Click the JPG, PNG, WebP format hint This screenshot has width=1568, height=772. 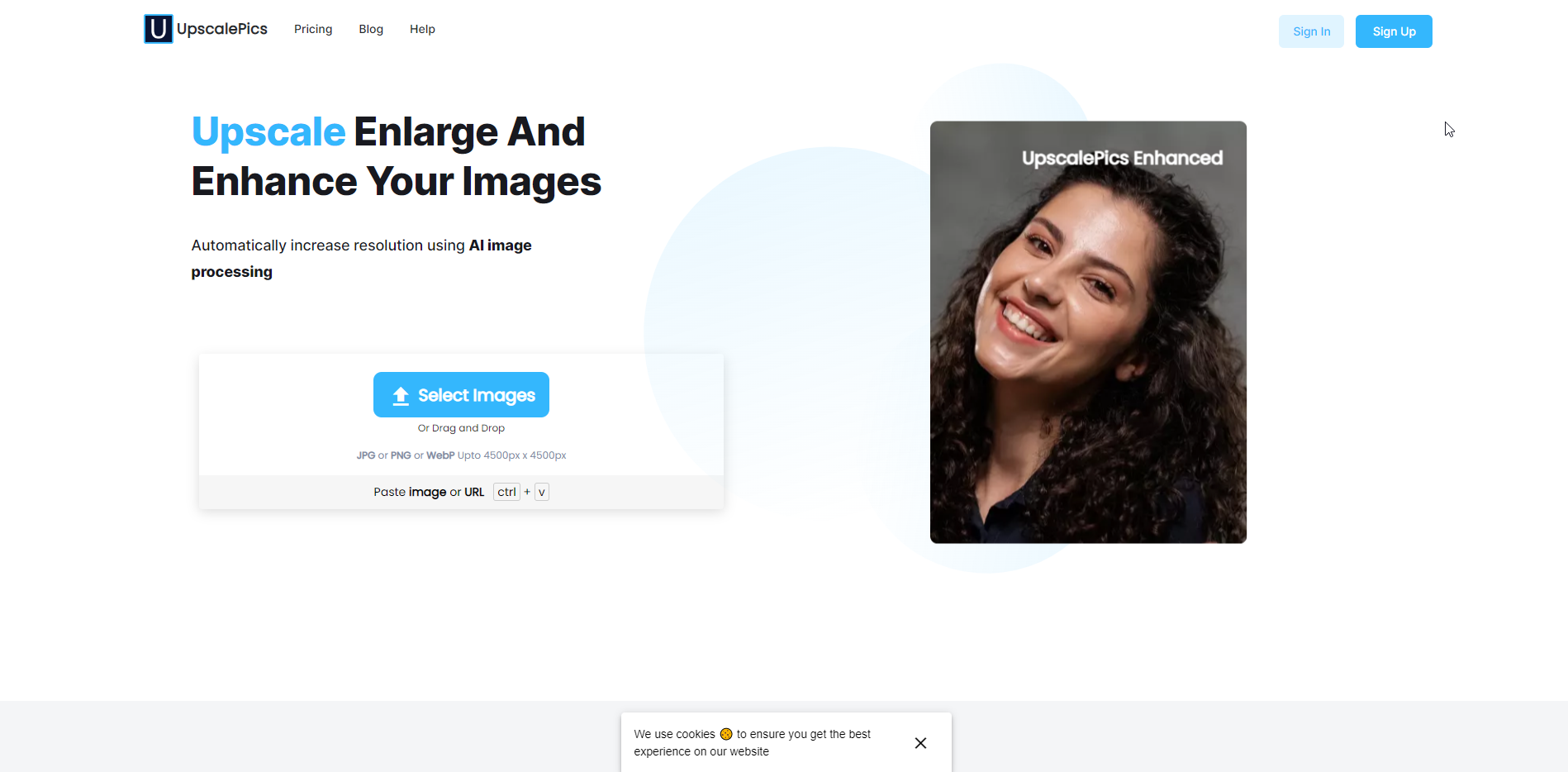(x=461, y=455)
